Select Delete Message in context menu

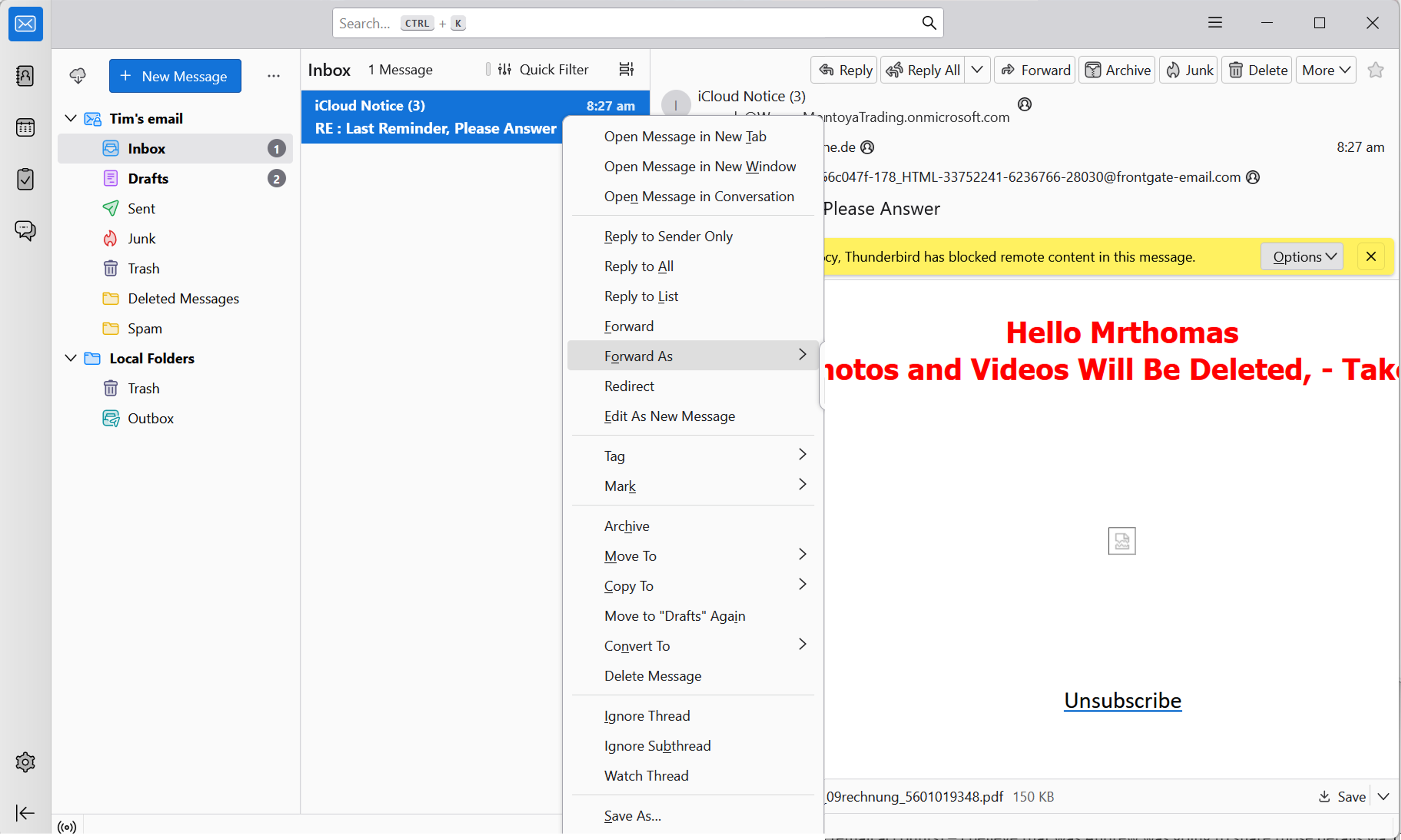(x=693, y=676)
